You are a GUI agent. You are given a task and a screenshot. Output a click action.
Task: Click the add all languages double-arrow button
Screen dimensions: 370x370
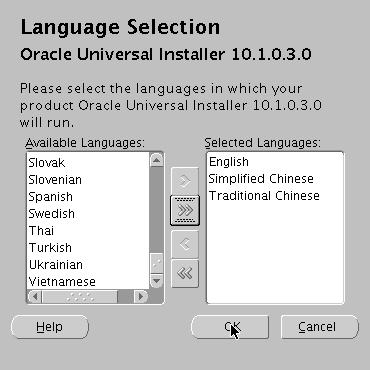click(185, 211)
